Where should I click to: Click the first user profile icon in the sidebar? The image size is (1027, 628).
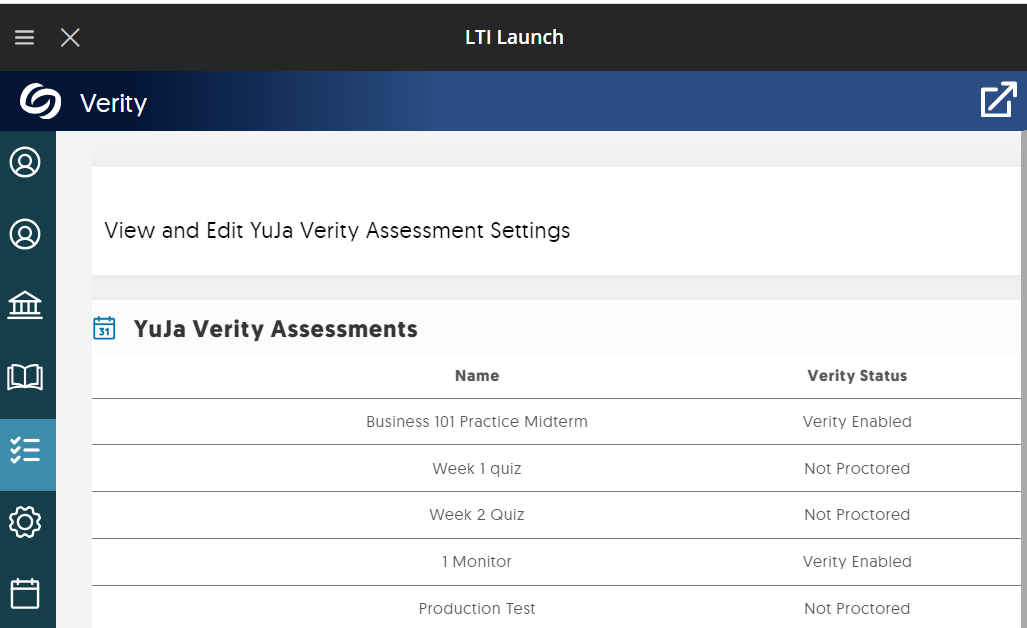[x=25, y=162]
